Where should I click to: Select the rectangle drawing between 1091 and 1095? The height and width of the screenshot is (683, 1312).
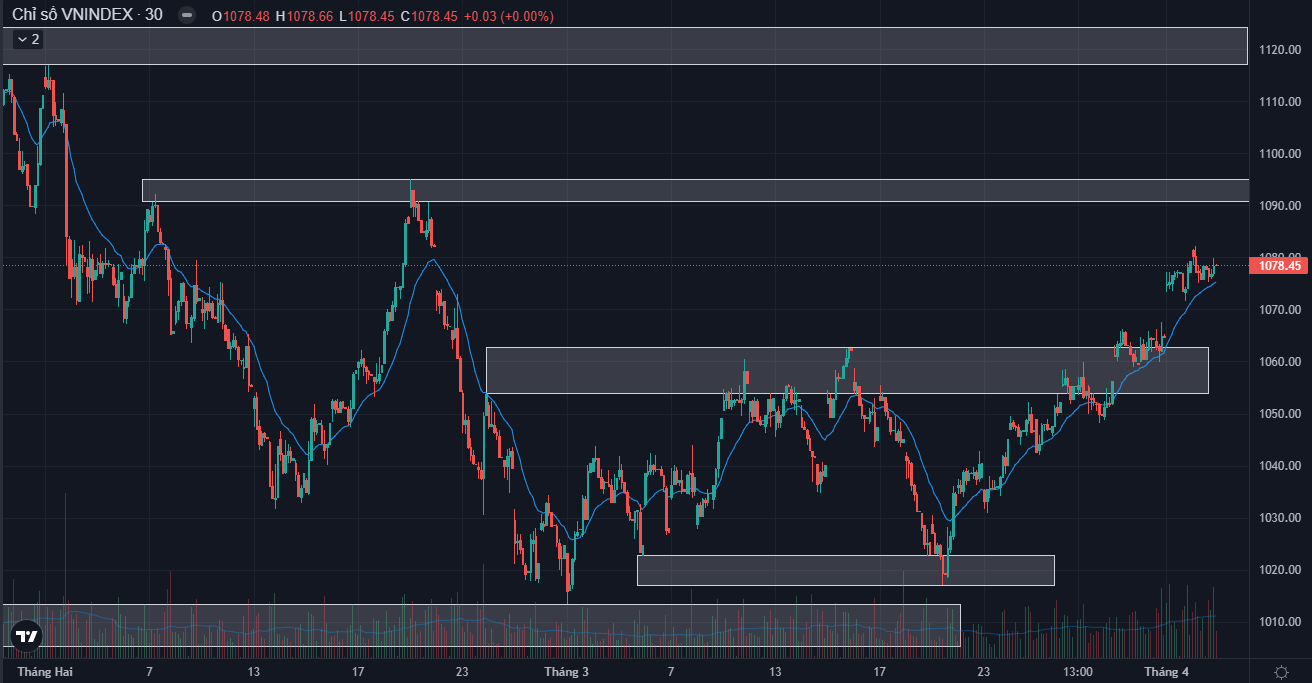click(x=695, y=190)
